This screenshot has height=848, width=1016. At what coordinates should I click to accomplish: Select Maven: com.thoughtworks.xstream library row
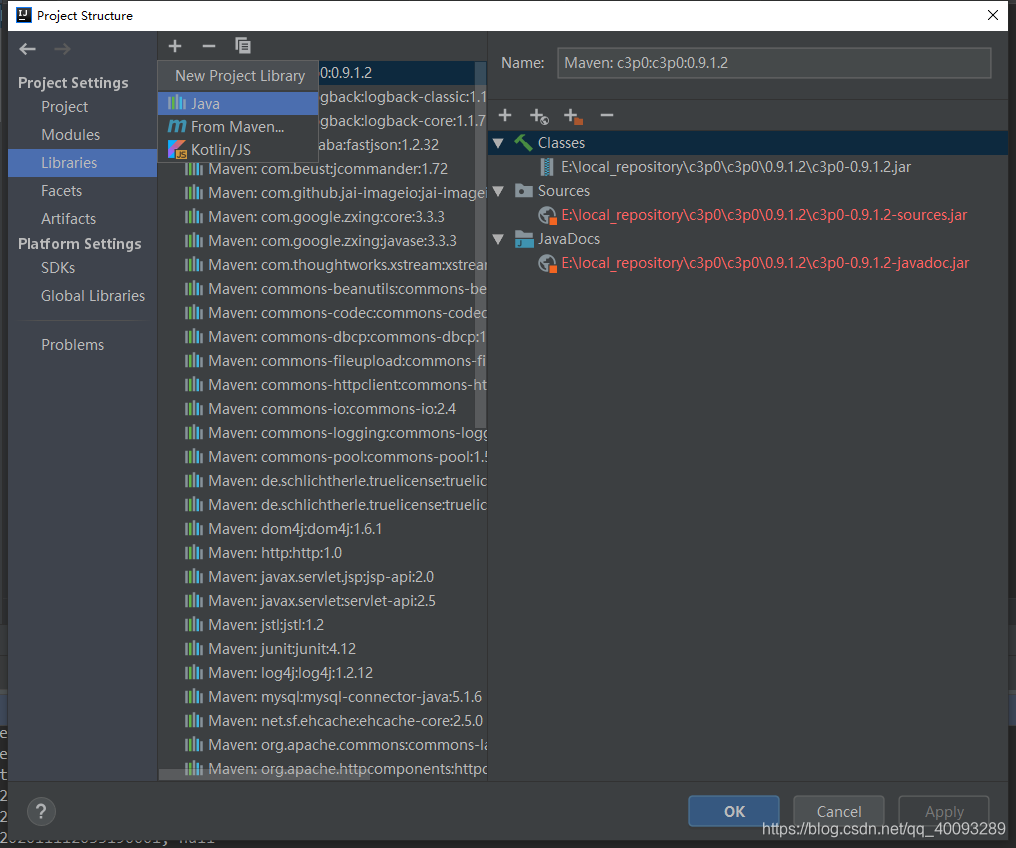coord(323,265)
